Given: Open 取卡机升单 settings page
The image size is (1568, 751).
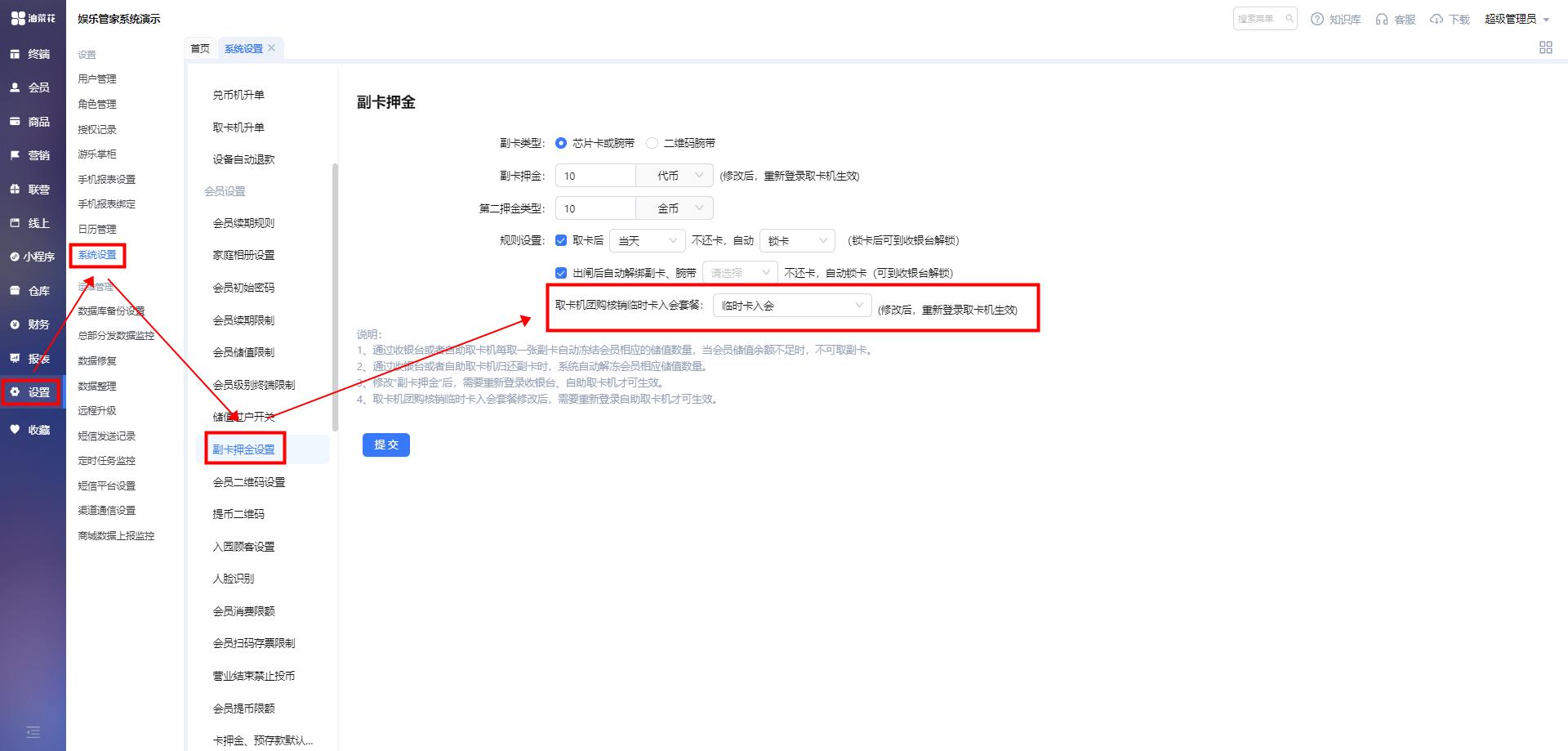Looking at the screenshot, I should click(238, 127).
